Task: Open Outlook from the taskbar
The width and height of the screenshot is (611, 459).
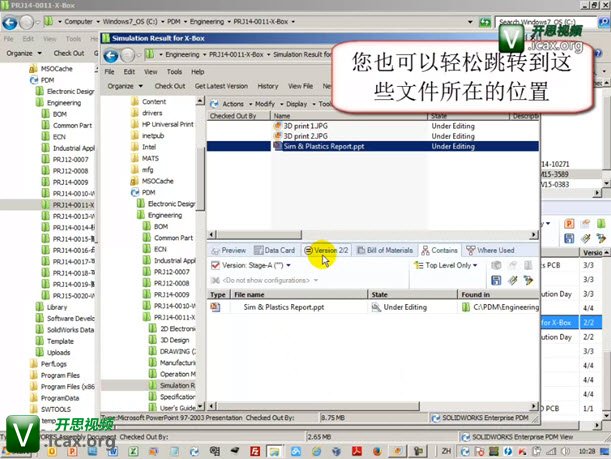Action: coord(51,451)
